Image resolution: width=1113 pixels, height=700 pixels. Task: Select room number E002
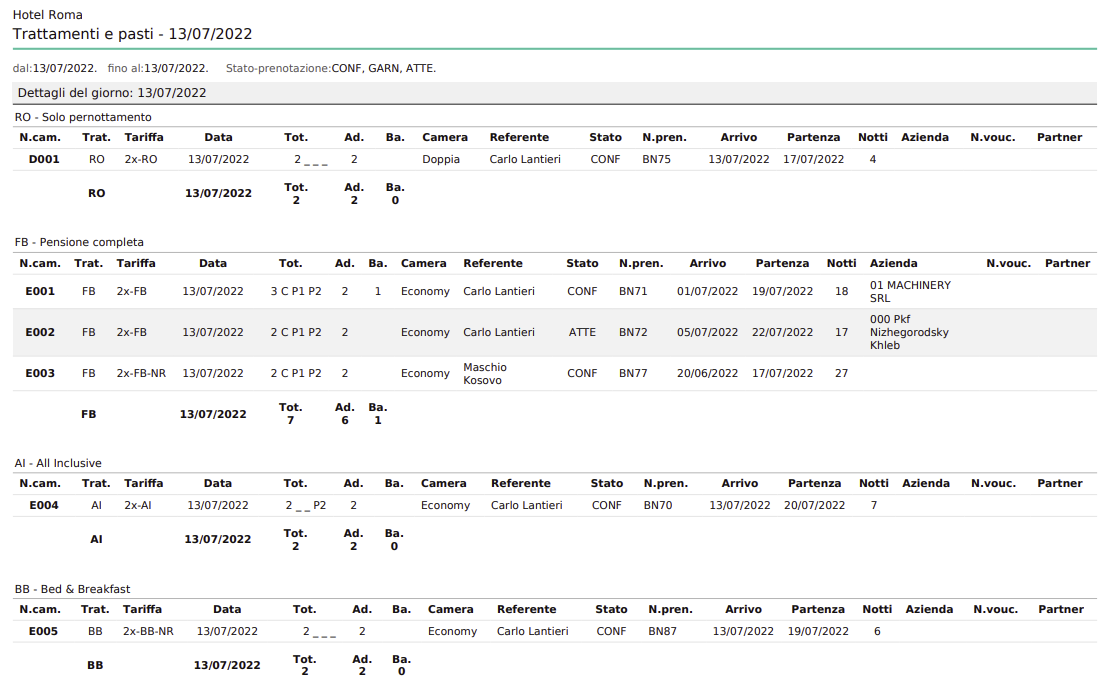click(40, 333)
